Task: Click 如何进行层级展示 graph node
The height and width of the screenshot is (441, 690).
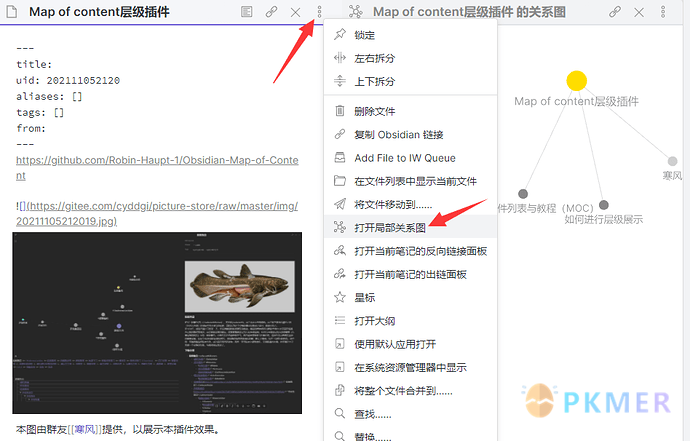Action: point(604,205)
